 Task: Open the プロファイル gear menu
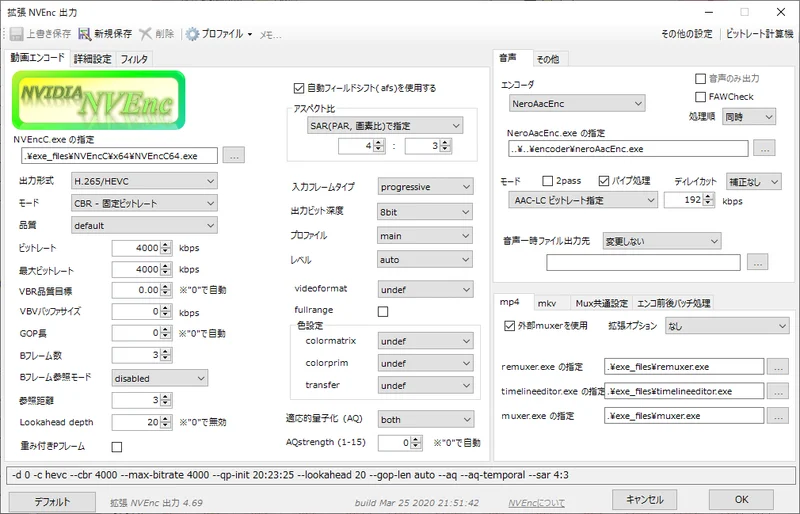click(192, 34)
